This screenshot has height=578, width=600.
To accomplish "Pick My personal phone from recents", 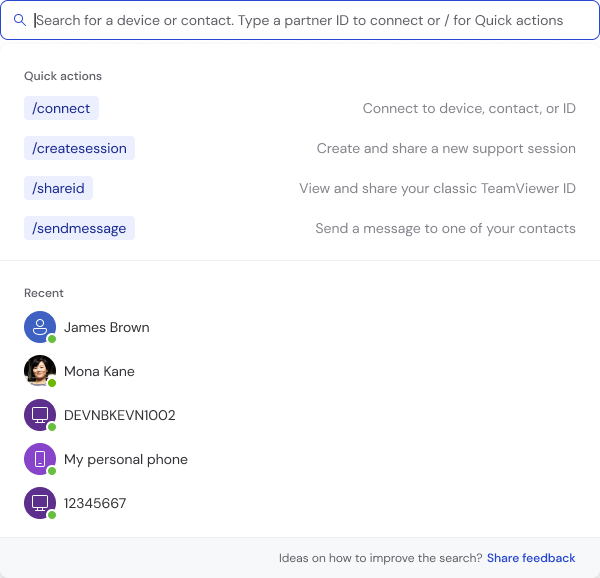I will pyautogui.click(x=126, y=459).
